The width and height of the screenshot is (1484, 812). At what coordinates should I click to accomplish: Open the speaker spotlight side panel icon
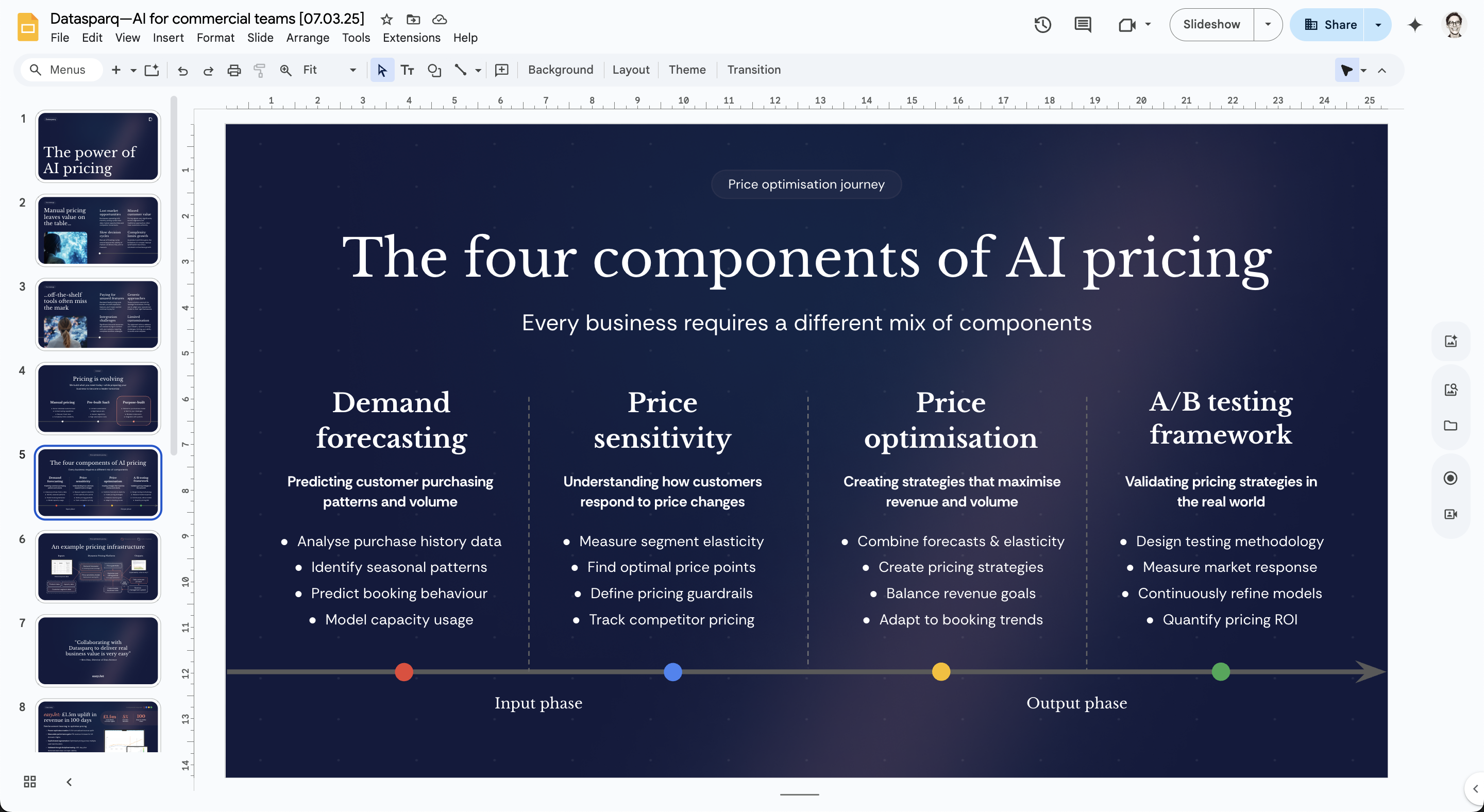point(1451,514)
